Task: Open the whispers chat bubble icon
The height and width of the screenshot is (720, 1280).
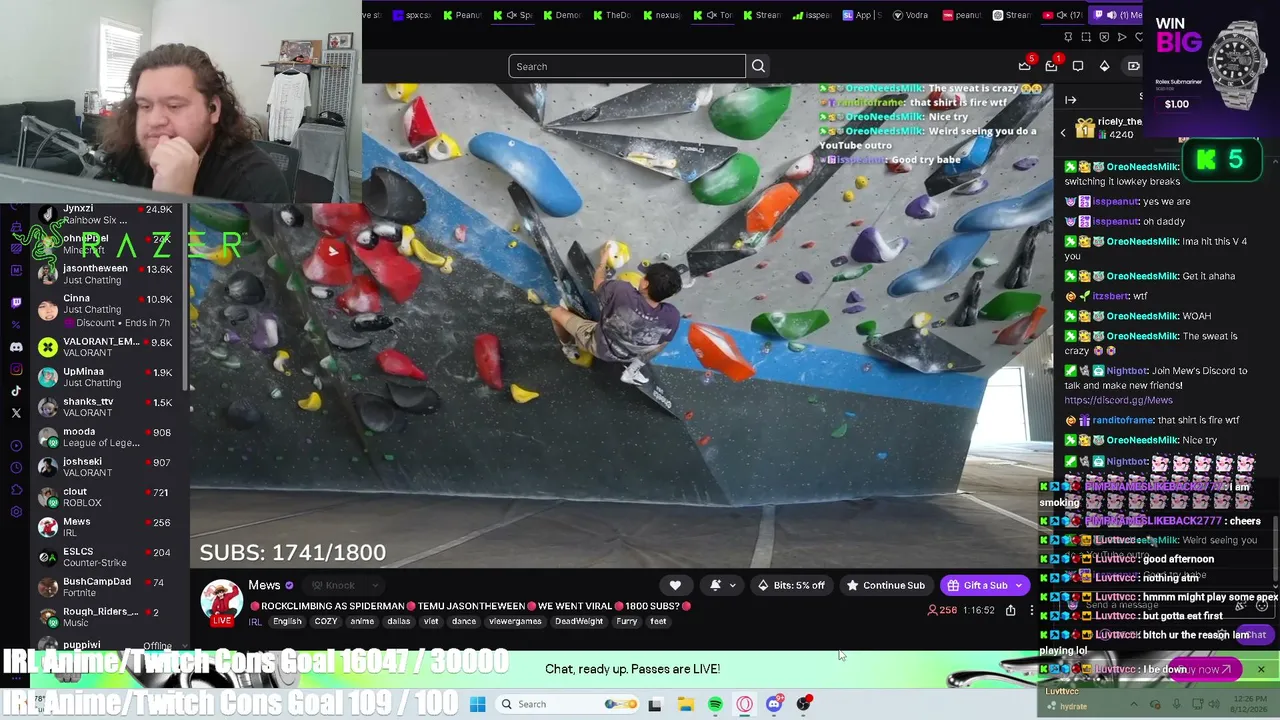Action: pos(1078,66)
